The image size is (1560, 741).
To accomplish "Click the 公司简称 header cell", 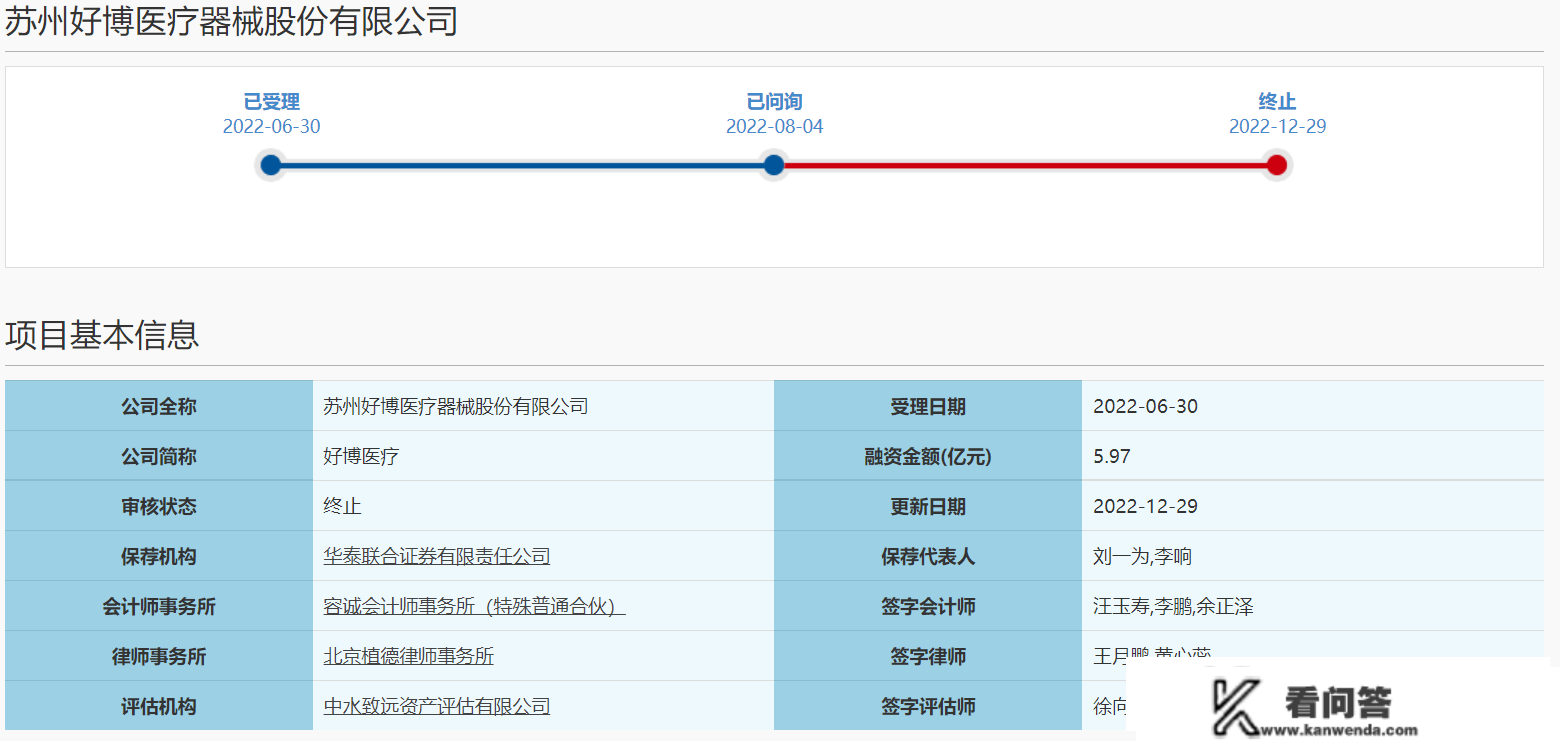I will (x=159, y=456).
